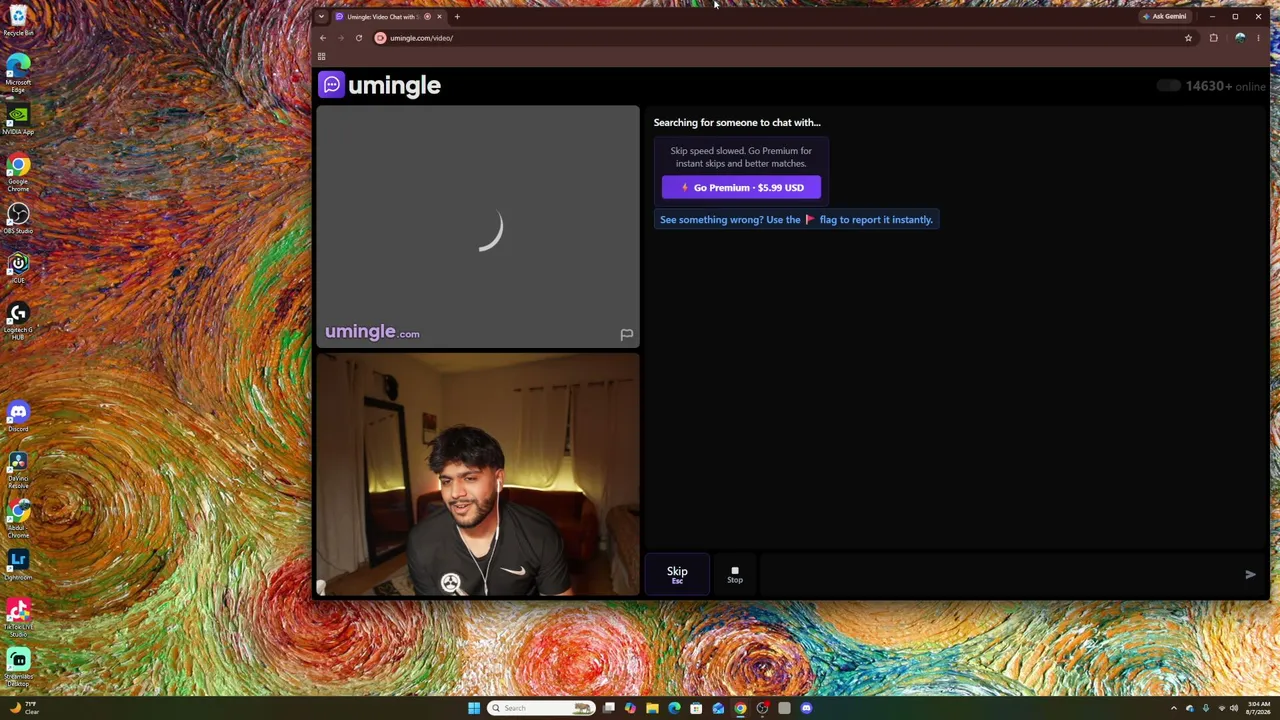Screen dimensions: 1280x720
Task: Stop the video chat search
Action: tap(735, 574)
